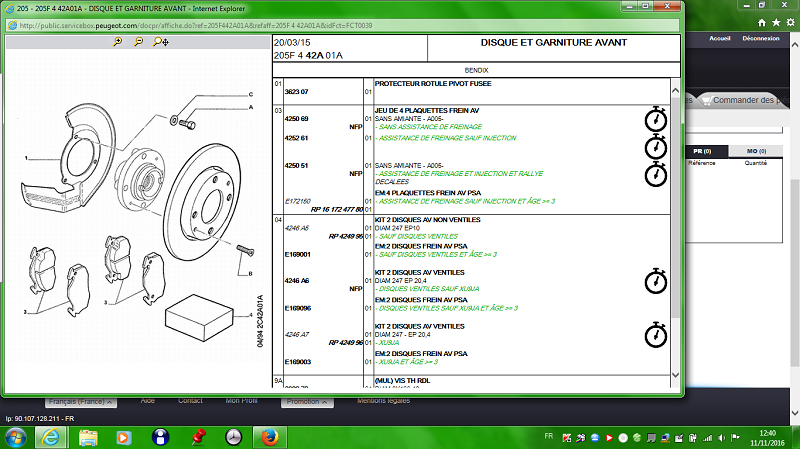Open labor time for pads 4250 69

click(x=656, y=119)
